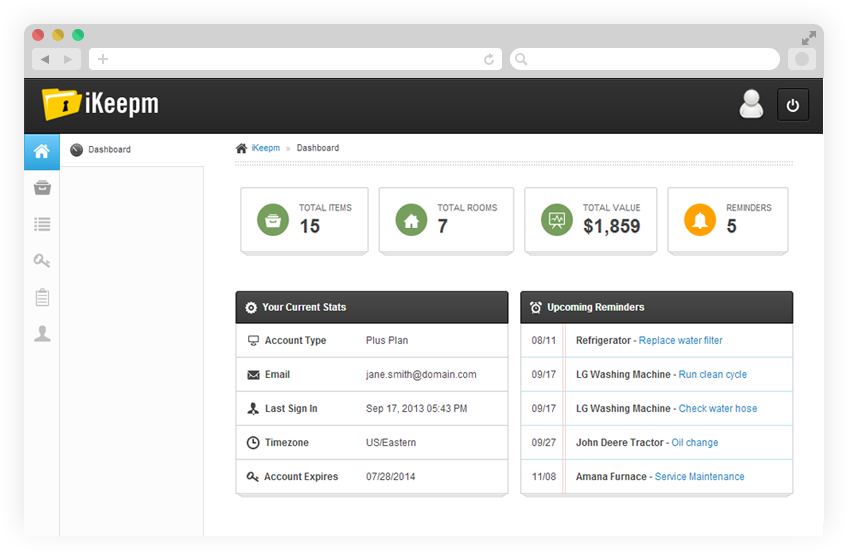Open the user profile avatar icon
Viewport: 848px width, 553px height.
pyautogui.click(x=751, y=104)
